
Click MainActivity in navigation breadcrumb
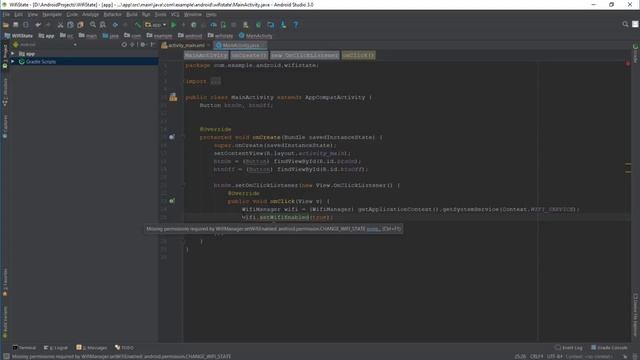(256, 36)
